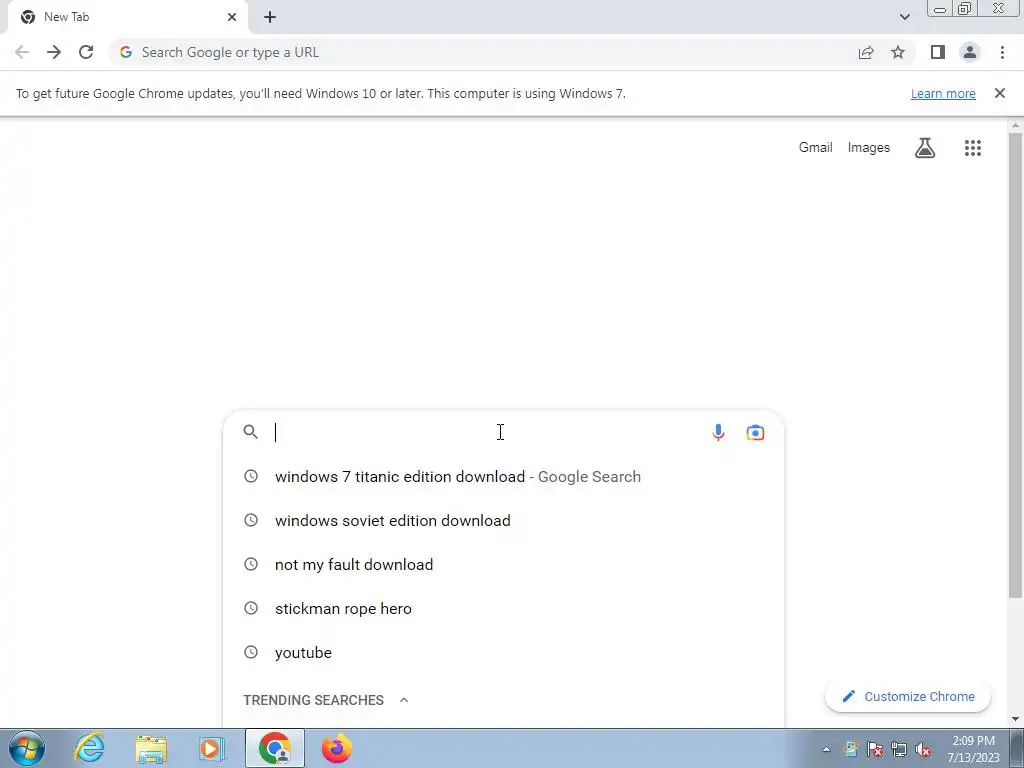Start voice search with microphone icon

click(718, 432)
